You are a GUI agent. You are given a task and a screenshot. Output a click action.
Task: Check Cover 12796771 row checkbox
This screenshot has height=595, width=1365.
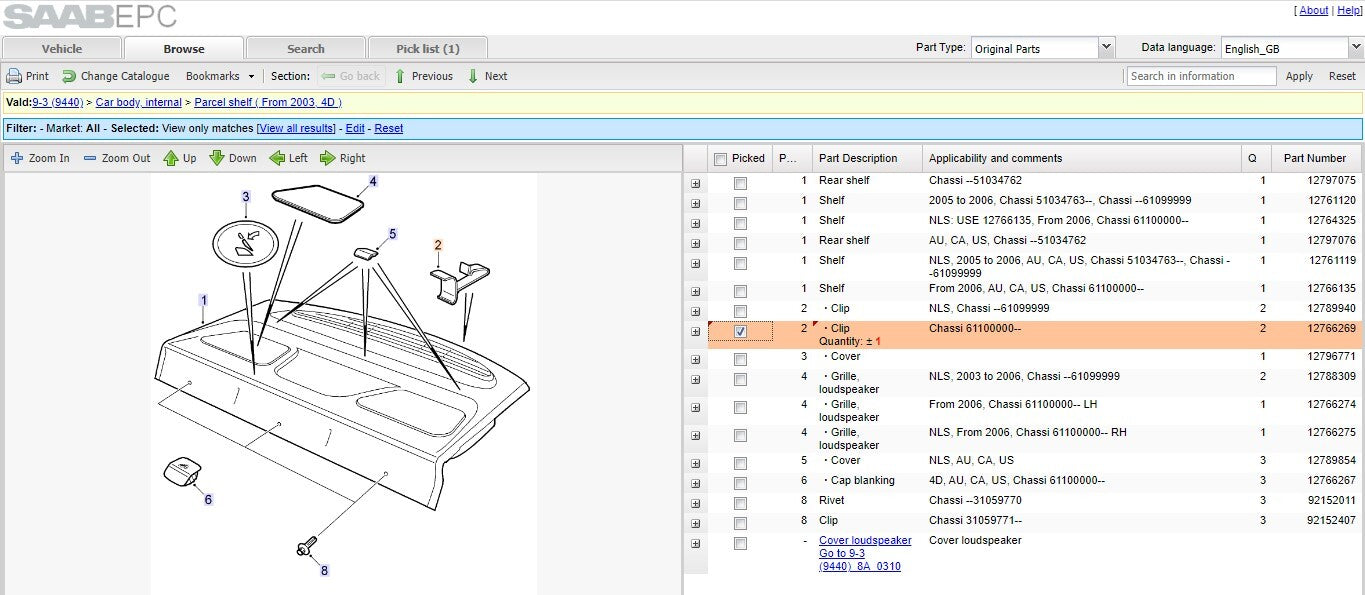[x=740, y=359]
